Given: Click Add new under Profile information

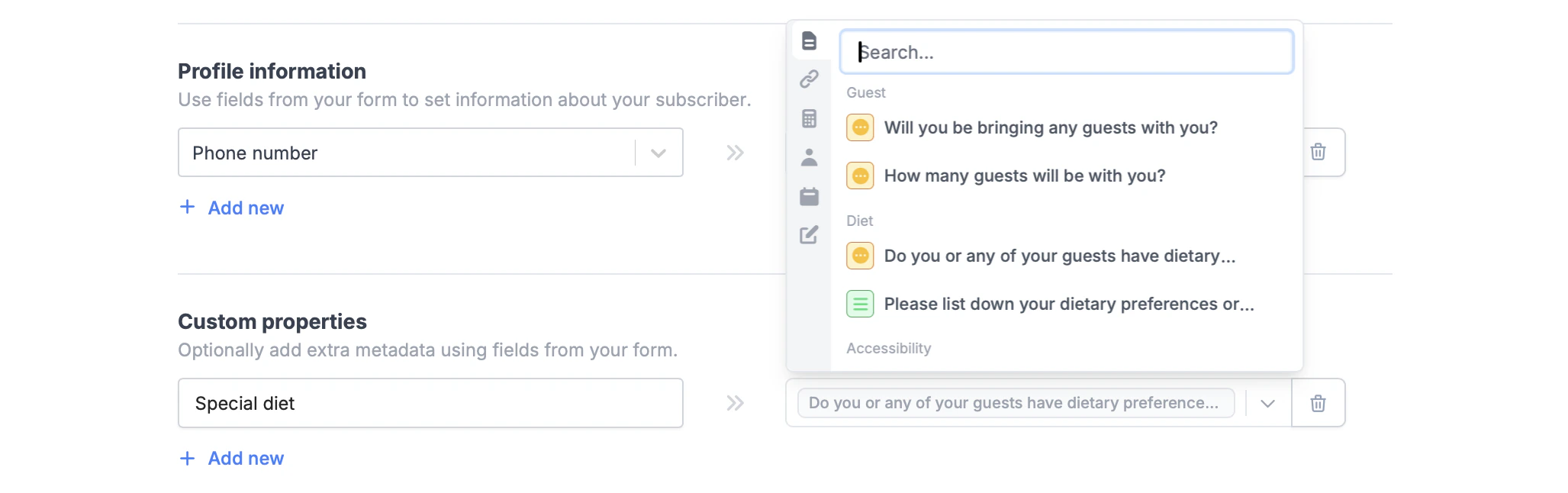Looking at the screenshot, I should click(246, 208).
